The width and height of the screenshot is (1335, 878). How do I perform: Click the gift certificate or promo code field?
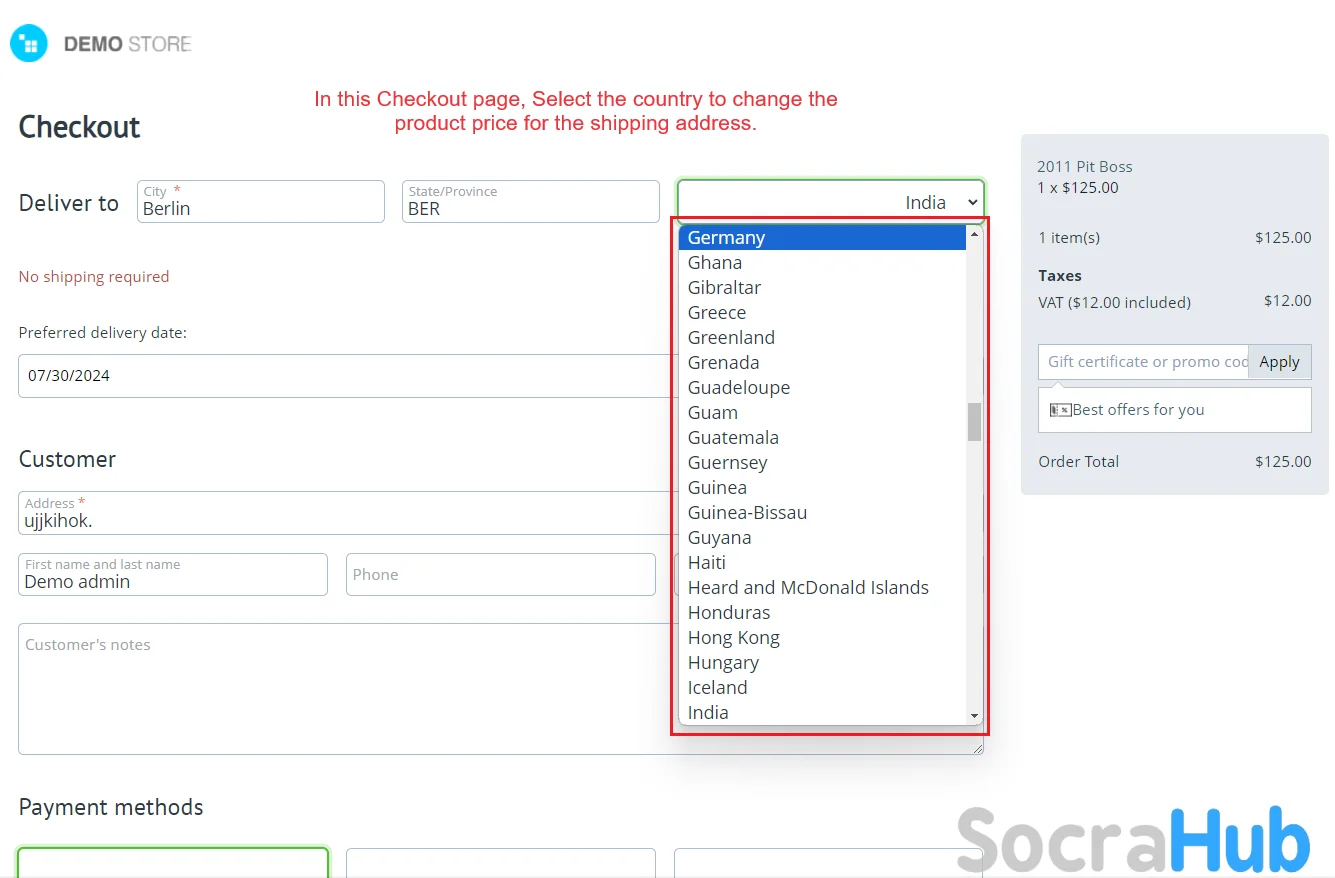[1143, 362]
